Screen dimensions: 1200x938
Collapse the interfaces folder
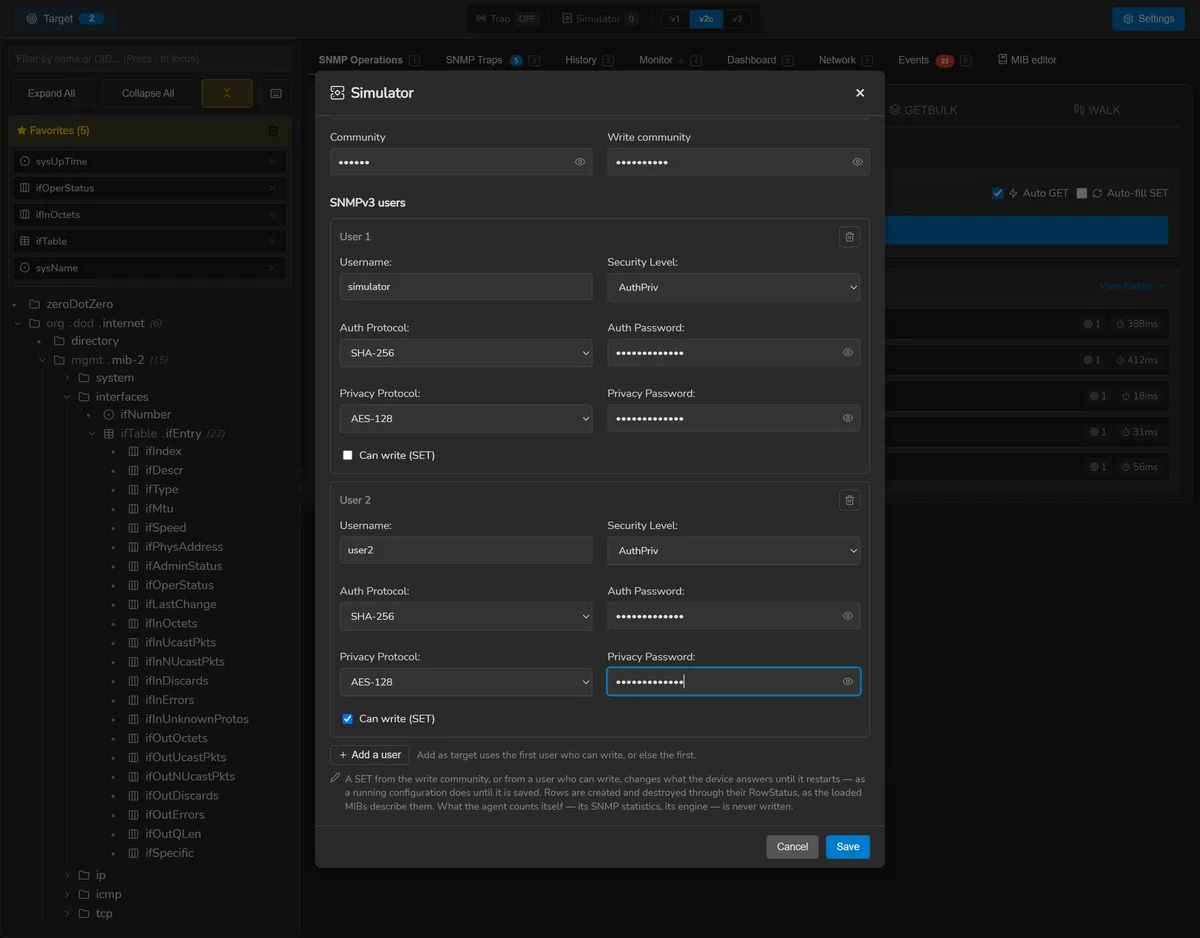pos(68,397)
